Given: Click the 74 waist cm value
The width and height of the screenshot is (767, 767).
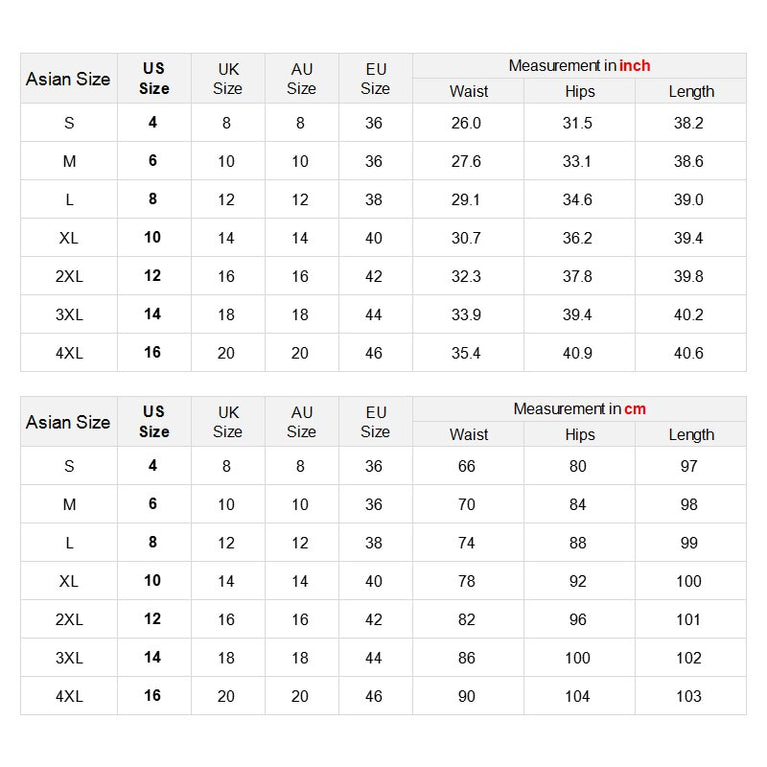Looking at the screenshot, I should coord(467,543).
